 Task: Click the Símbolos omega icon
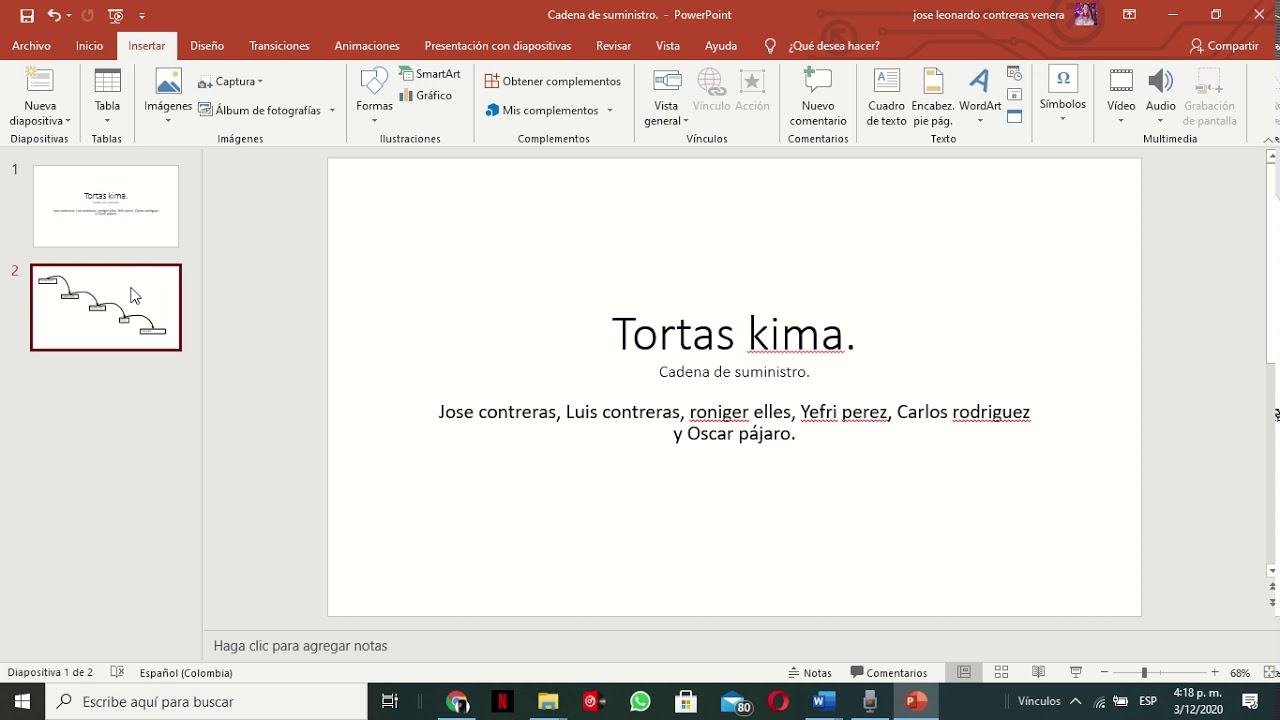(x=1063, y=79)
